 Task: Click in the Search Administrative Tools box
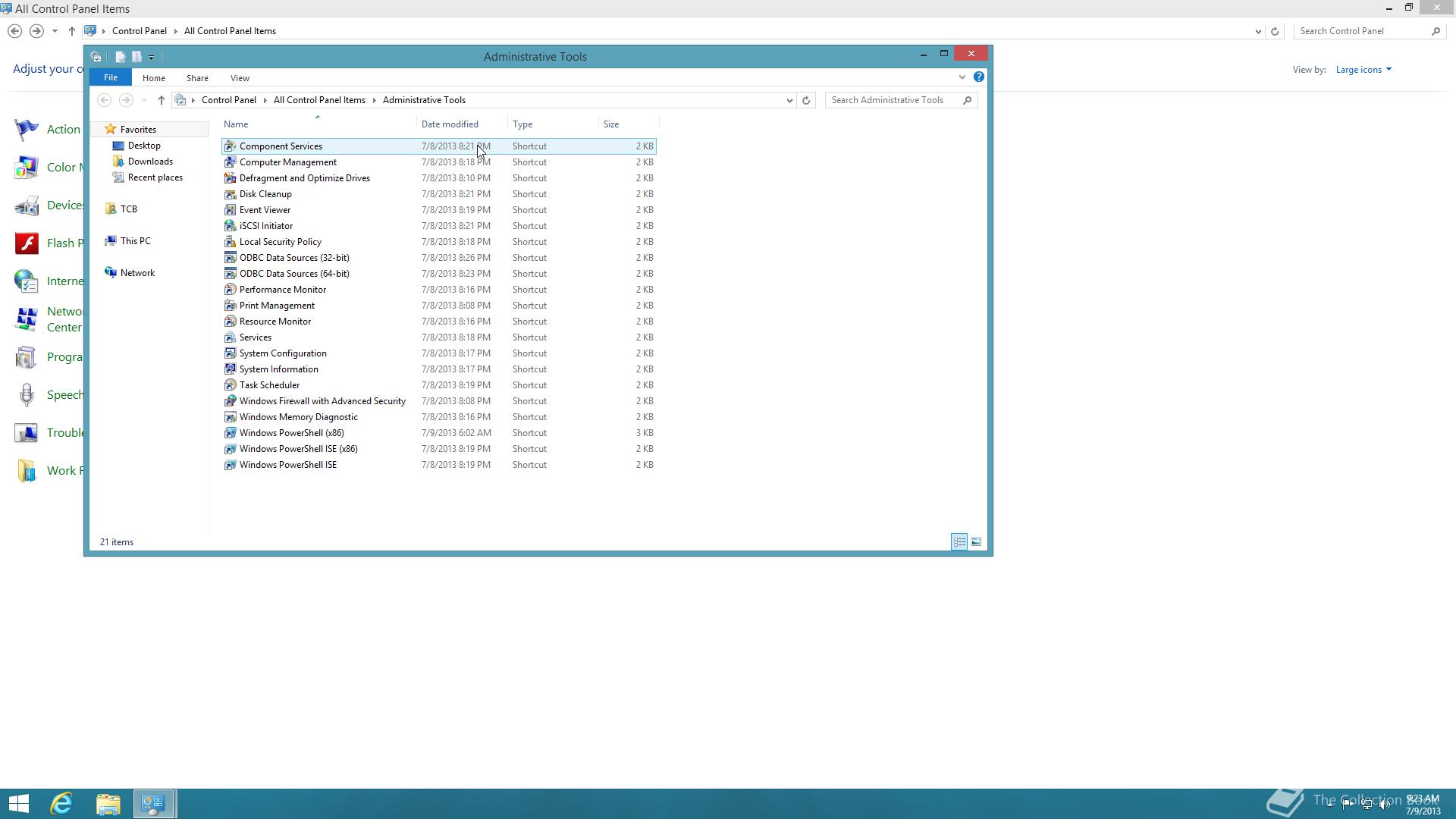point(901,100)
